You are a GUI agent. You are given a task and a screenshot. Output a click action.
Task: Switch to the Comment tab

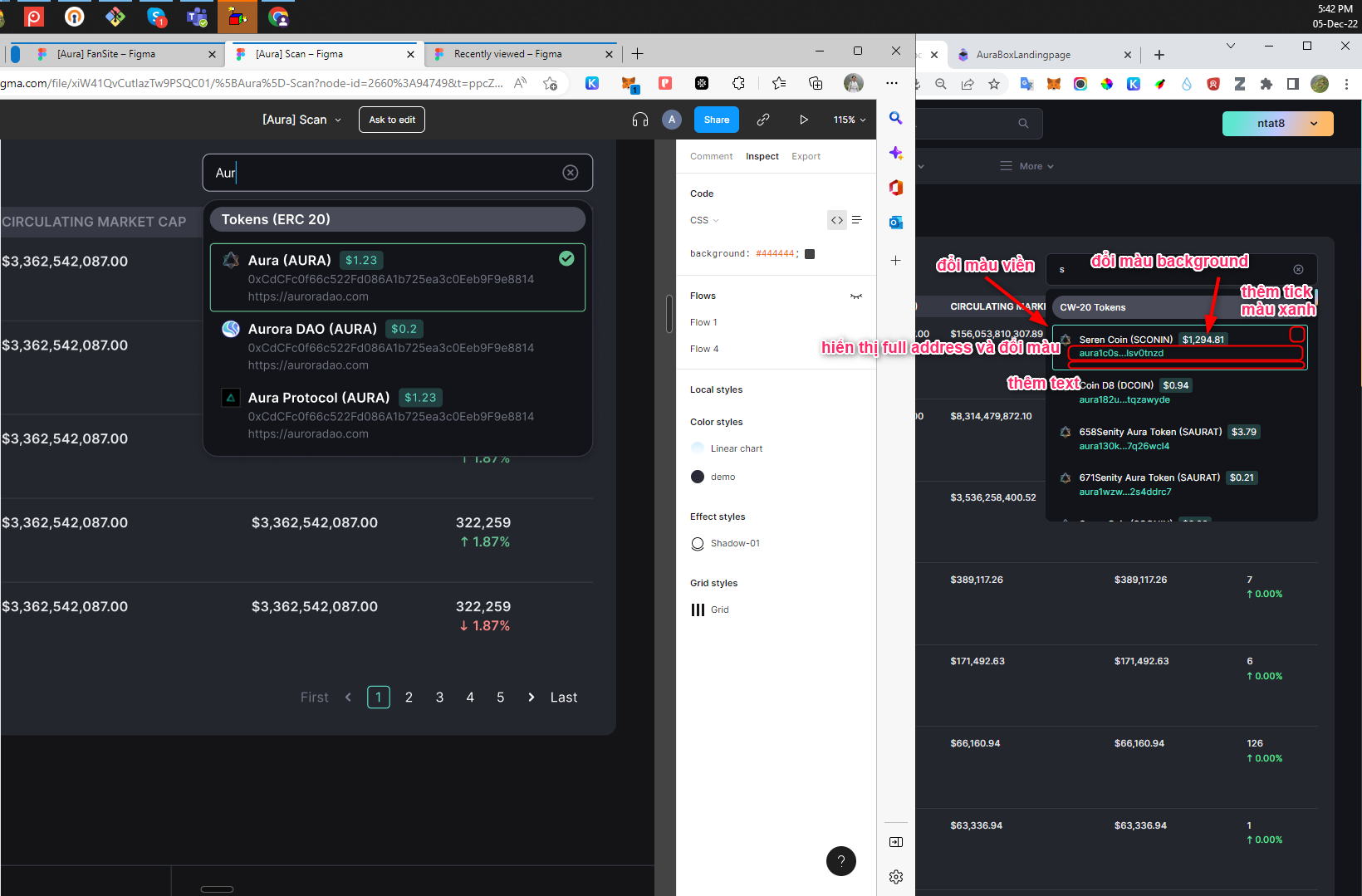[x=711, y=156]
